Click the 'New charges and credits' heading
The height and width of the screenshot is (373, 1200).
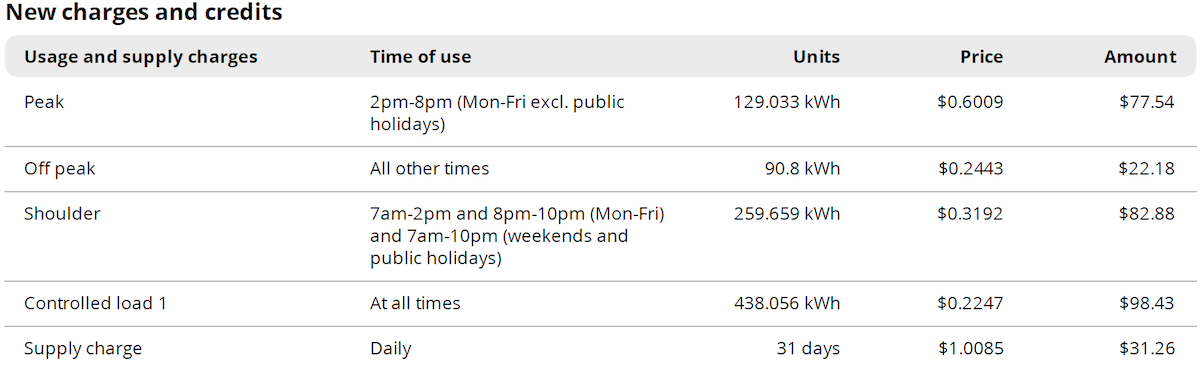[x=143, y=13]
